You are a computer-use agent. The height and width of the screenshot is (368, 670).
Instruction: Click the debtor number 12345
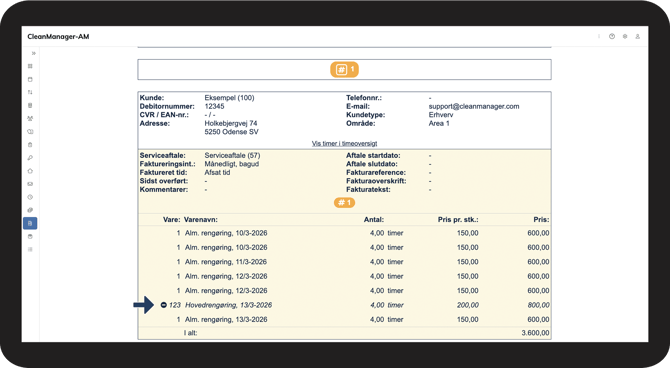(x=215, y=106)
